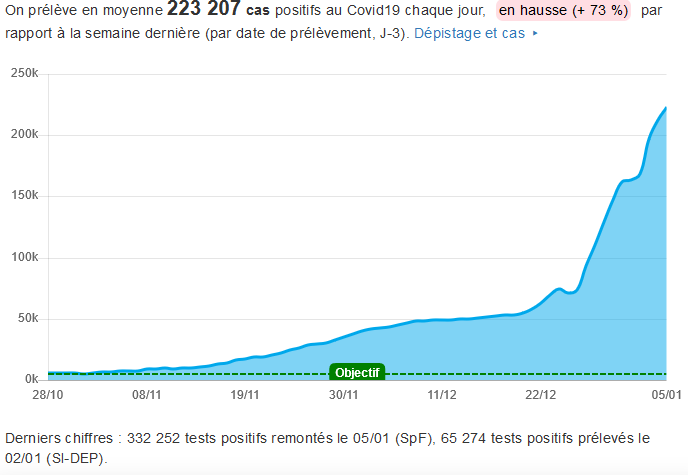Click the 100k y-axis label

tap(23, 258)
